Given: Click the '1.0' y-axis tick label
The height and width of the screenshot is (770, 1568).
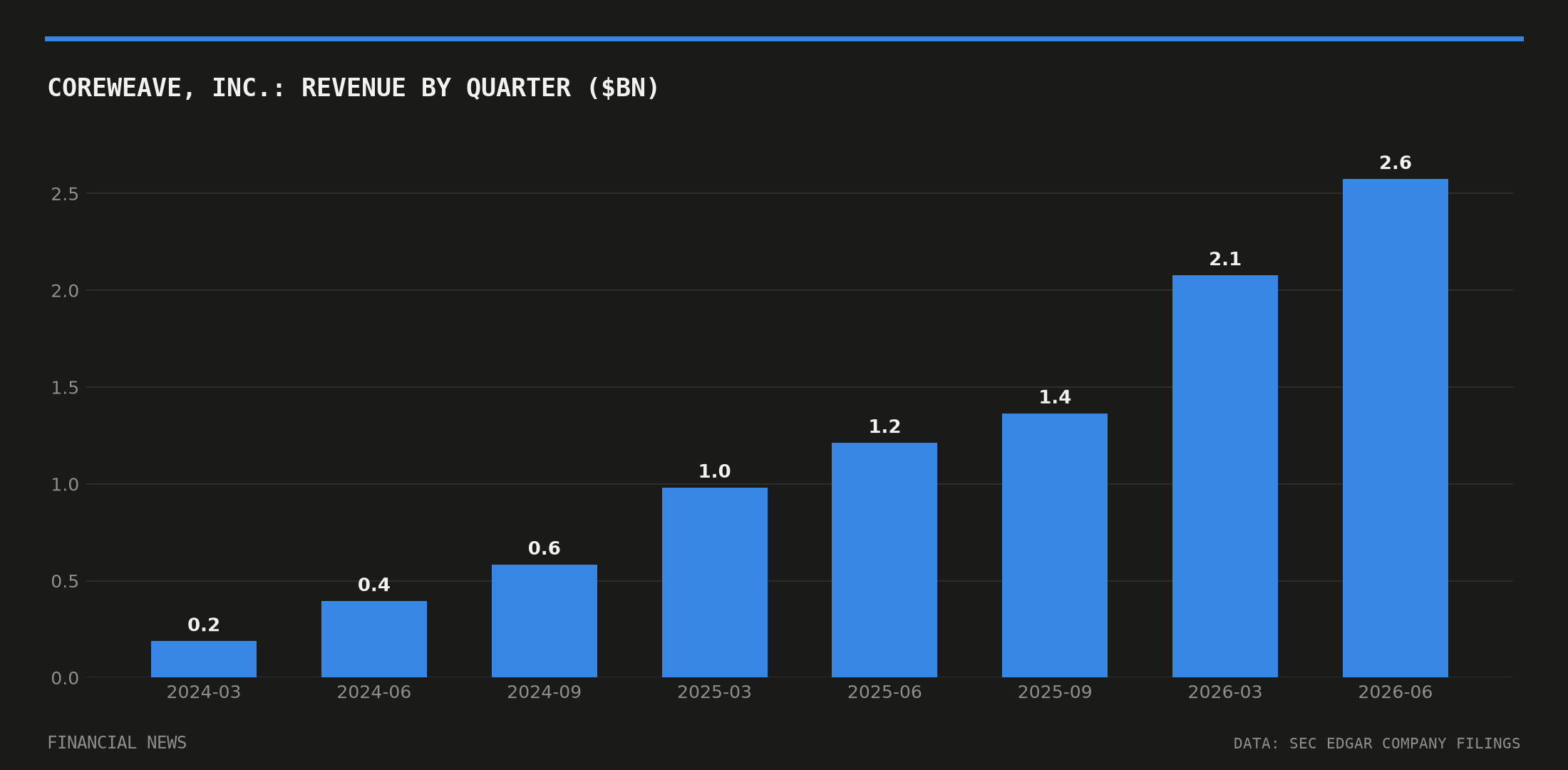Looking at the screenshot, I should point(65,485).
